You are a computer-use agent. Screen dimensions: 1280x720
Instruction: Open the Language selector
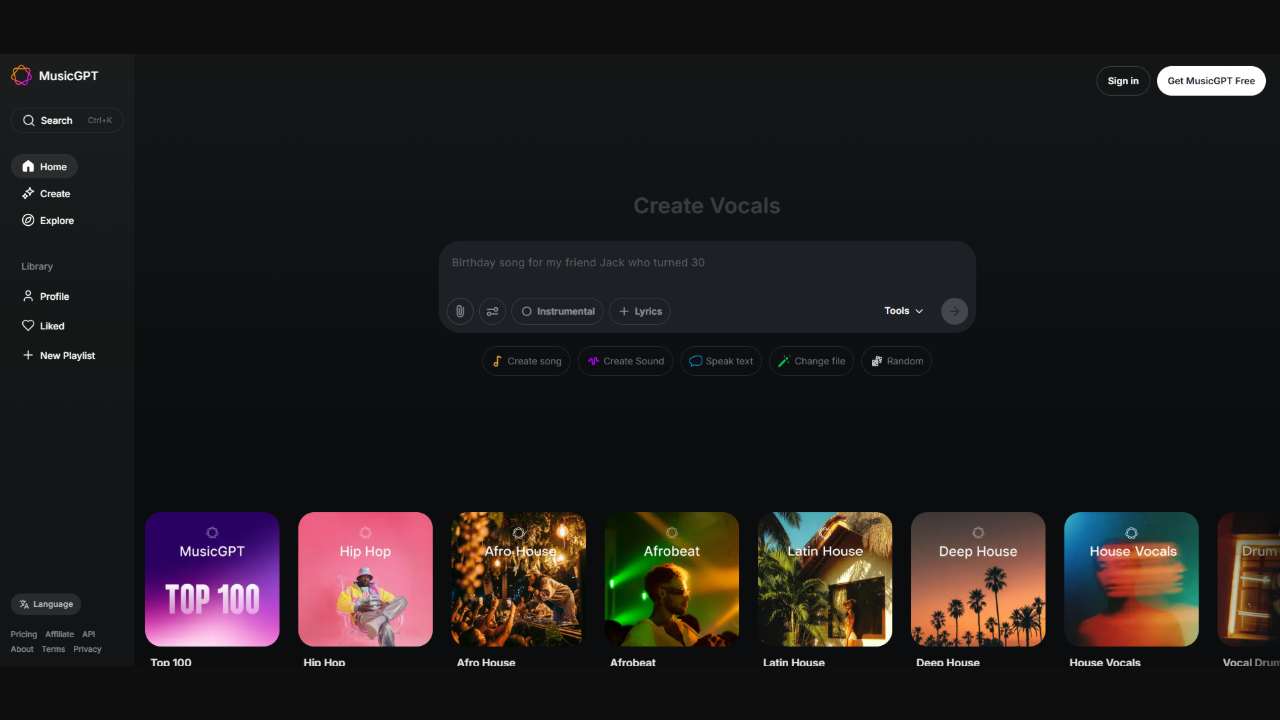[x=46, y=604]
